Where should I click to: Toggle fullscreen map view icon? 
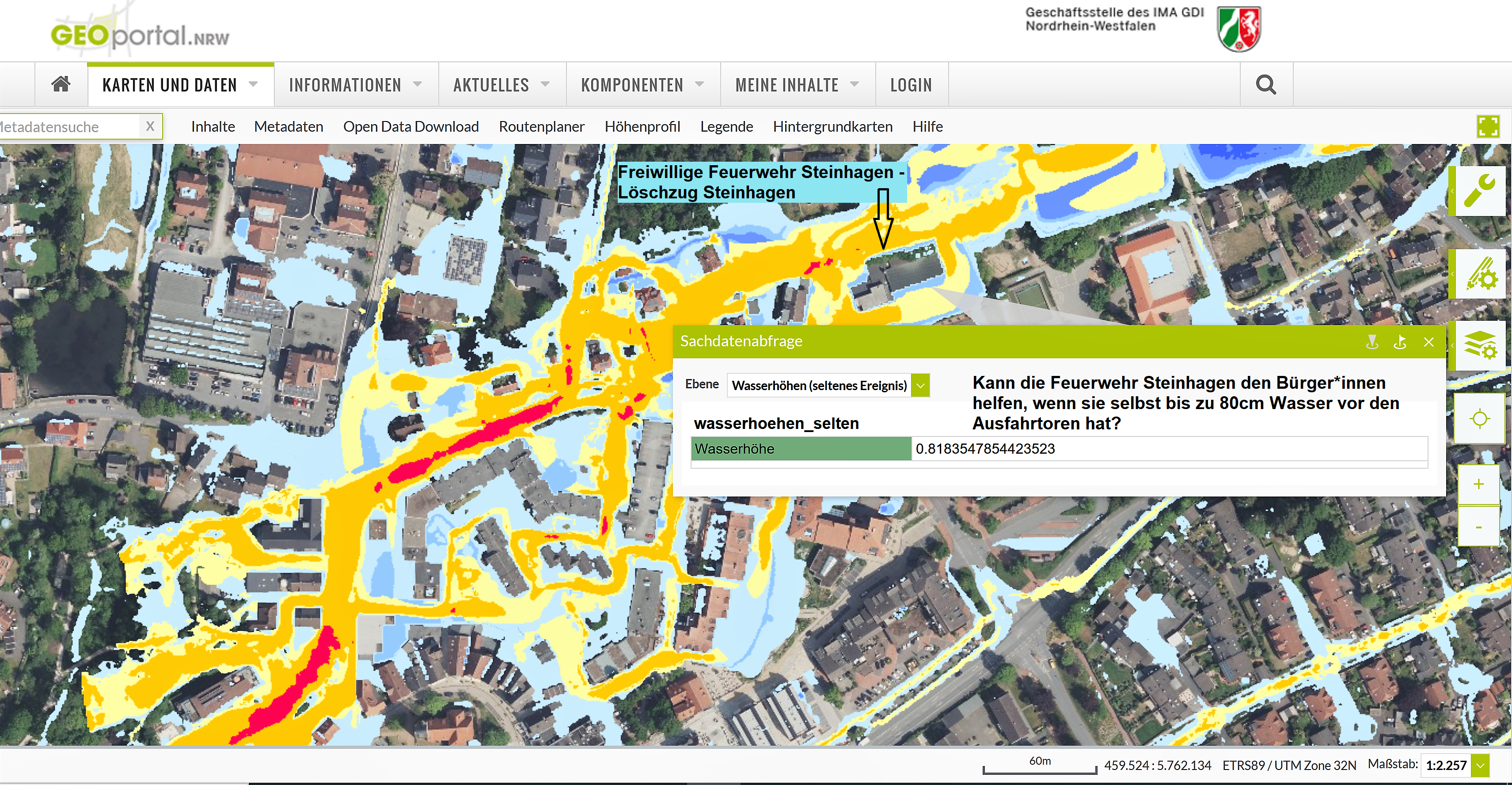click(1488, 127)
